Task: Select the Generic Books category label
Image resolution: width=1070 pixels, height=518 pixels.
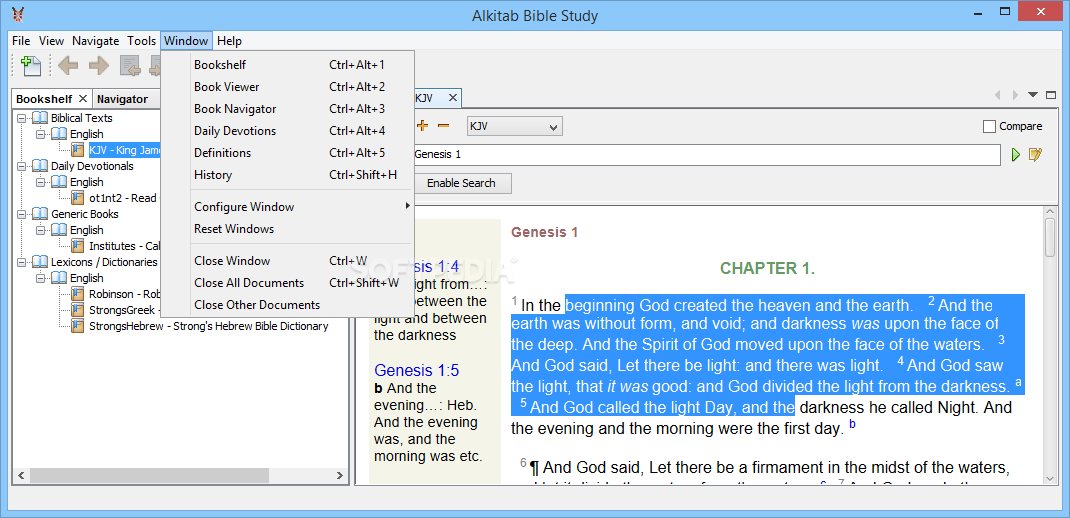Action: 85,214
